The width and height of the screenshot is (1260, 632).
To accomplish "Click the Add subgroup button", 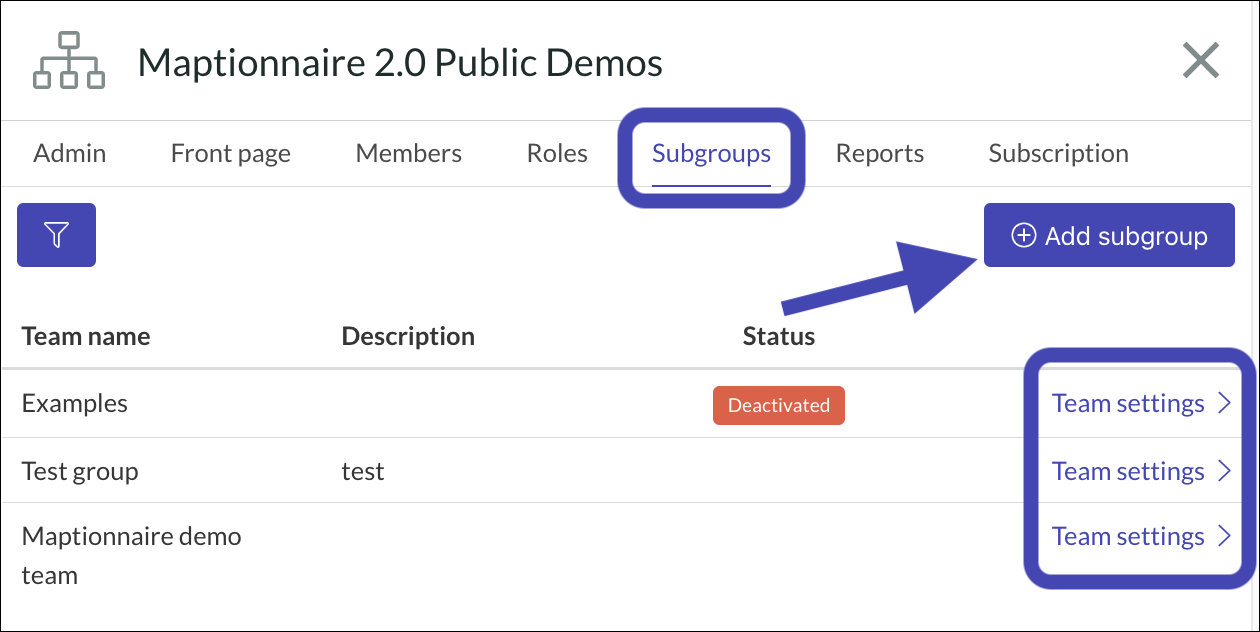I will 1109,236.
